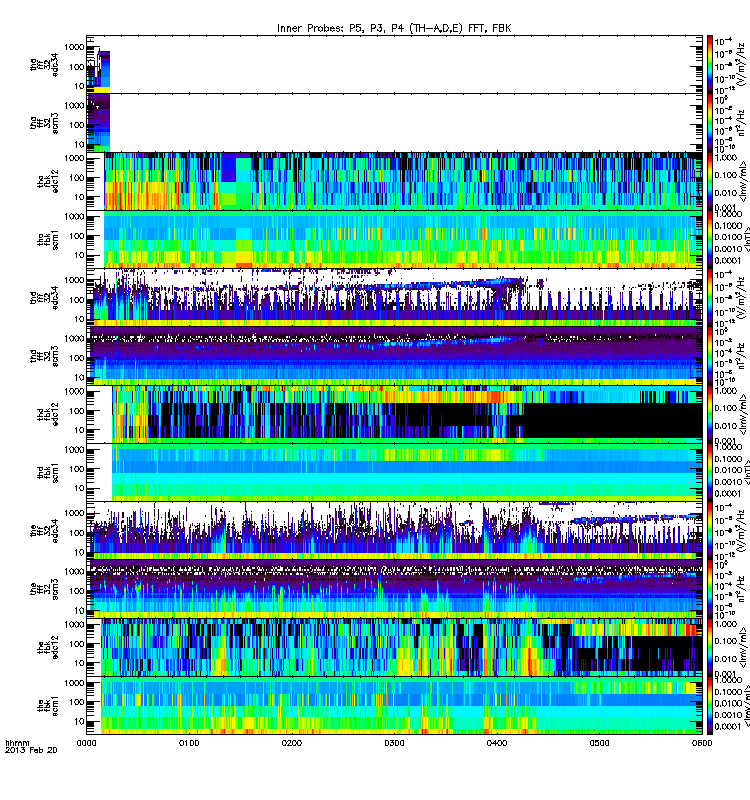Screen dimensions: 750x800
Task: Select the the fbk edc12 panel label
Action: 48,647
